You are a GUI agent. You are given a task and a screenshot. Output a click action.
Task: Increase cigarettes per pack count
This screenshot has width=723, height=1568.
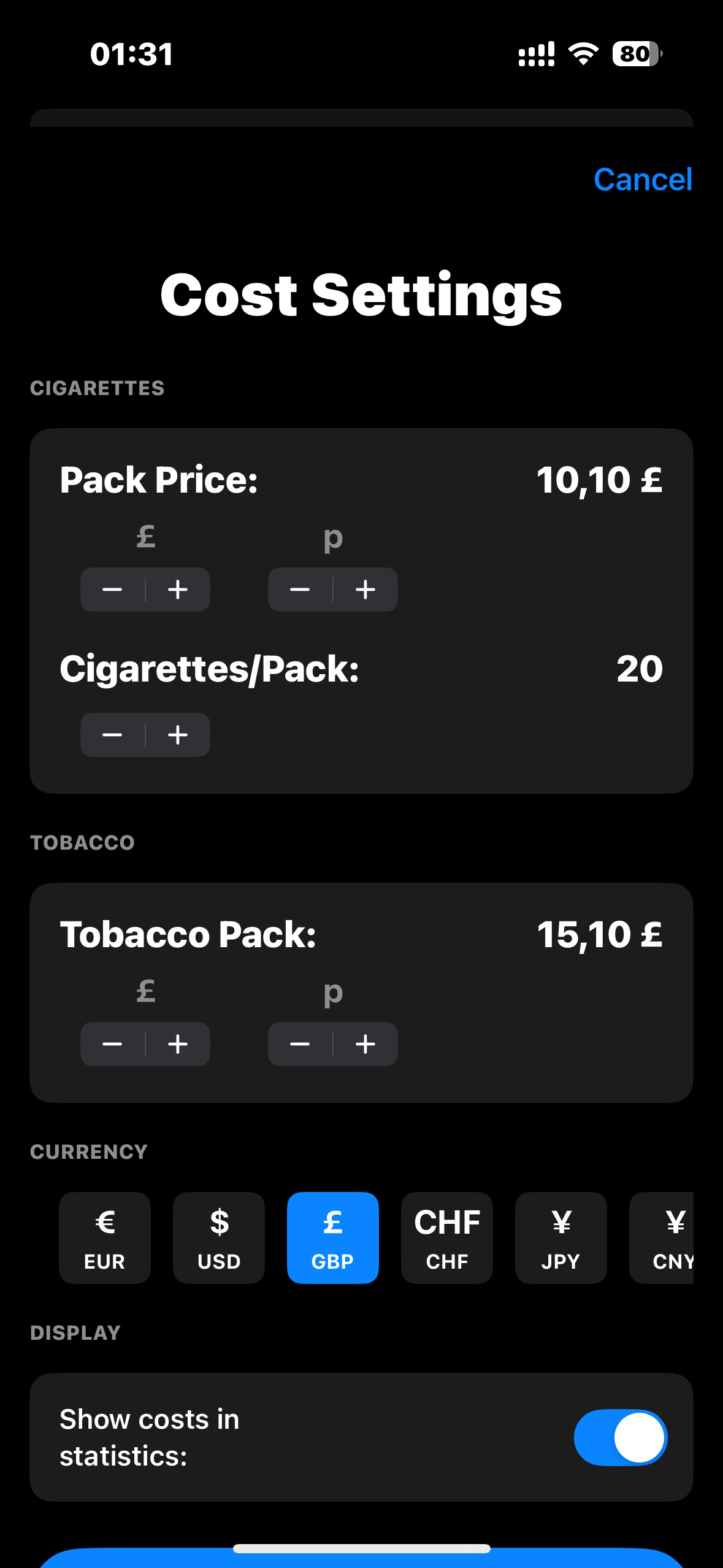(178, 735)
